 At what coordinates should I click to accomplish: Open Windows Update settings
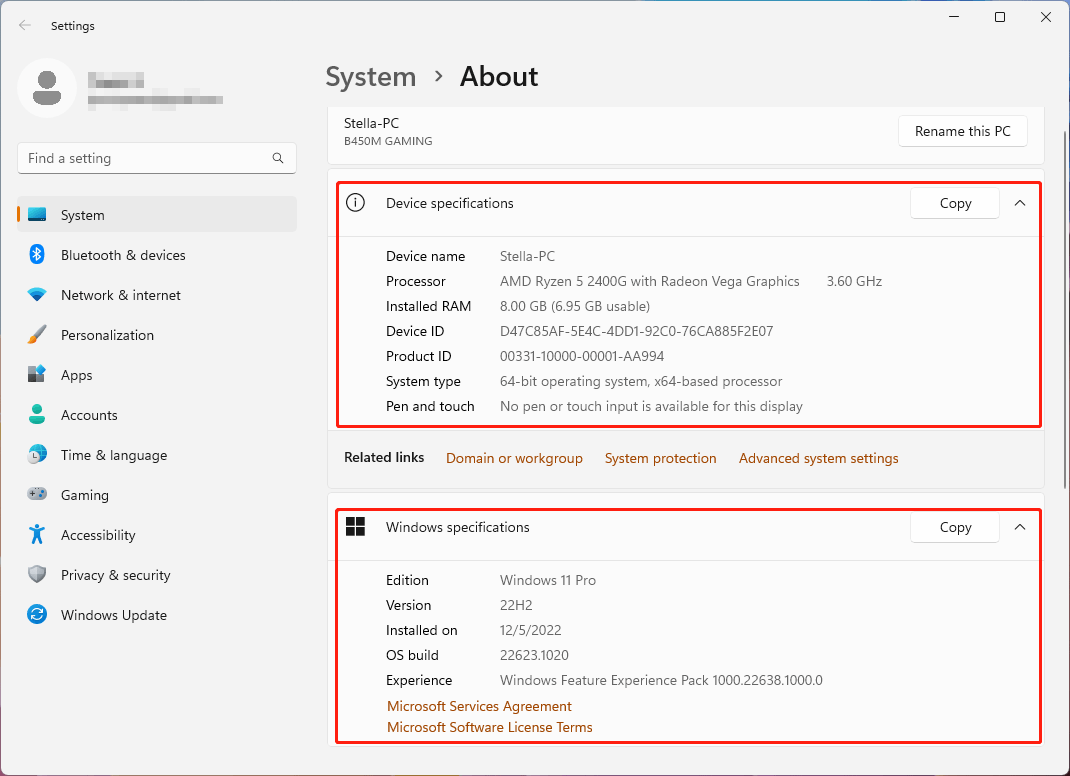coord(113,615)
